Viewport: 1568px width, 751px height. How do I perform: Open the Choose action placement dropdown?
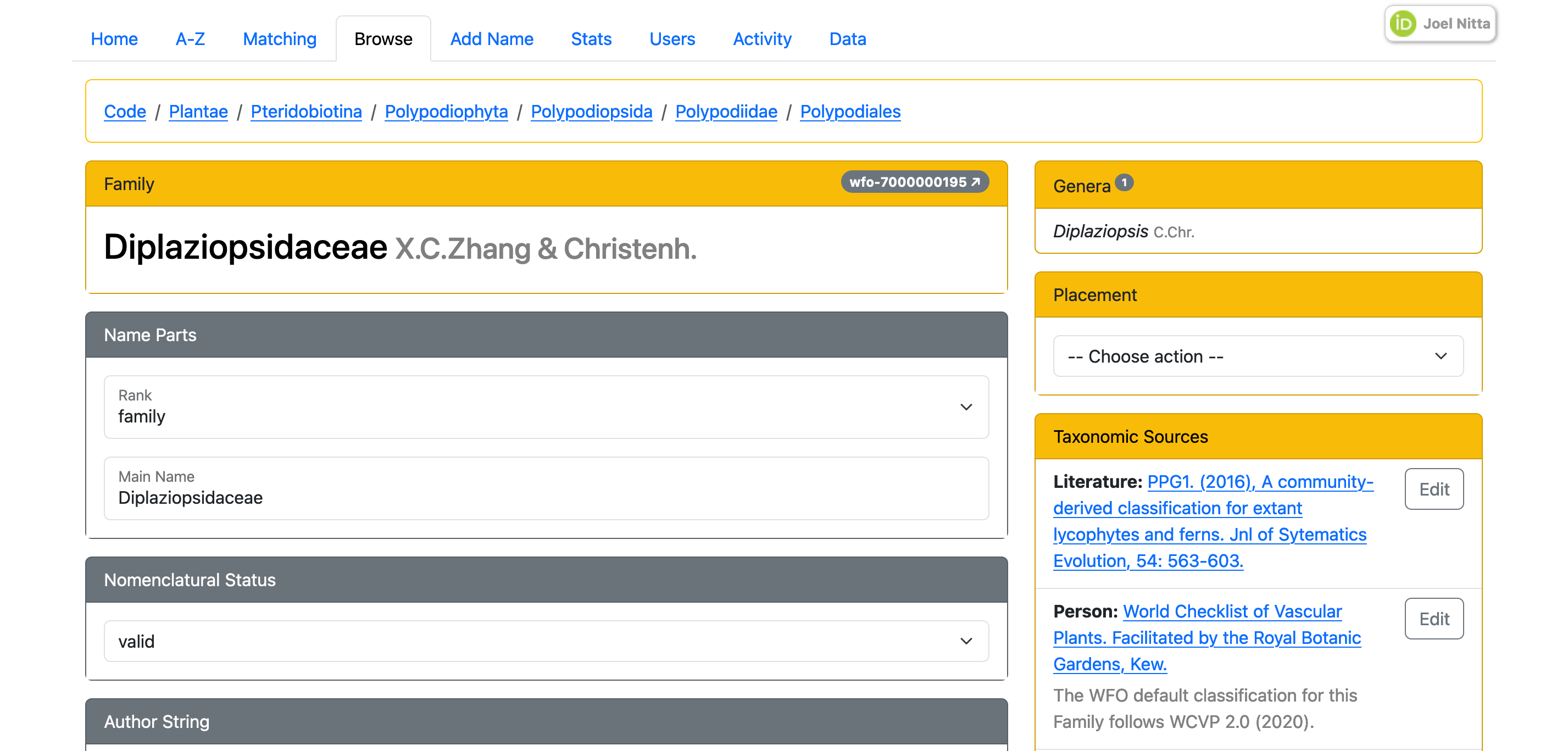pyautogui.click(x=1258, y=356)
